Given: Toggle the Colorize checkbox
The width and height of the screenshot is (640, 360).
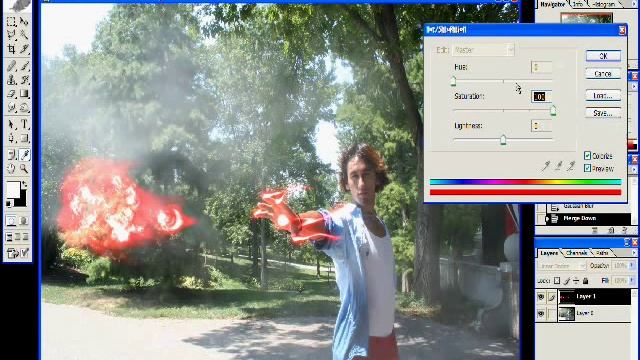Looking at the screenshot, I should pyautogui.click(x=587, y=156).
